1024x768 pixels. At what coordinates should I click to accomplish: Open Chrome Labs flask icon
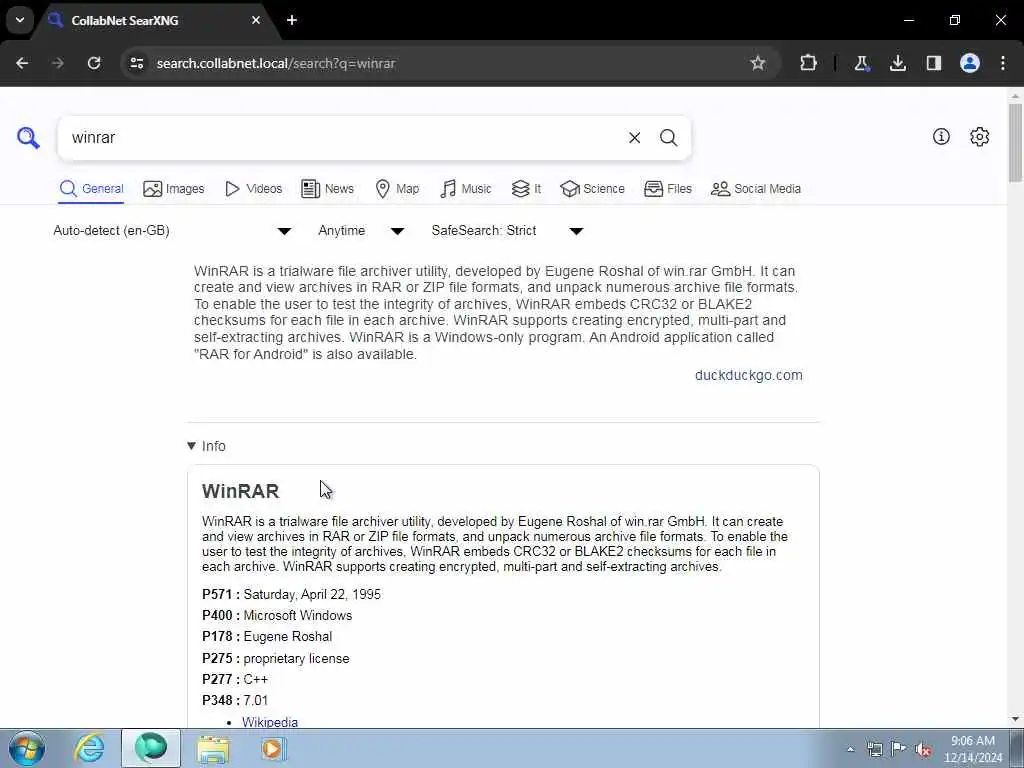coord(861,63)
